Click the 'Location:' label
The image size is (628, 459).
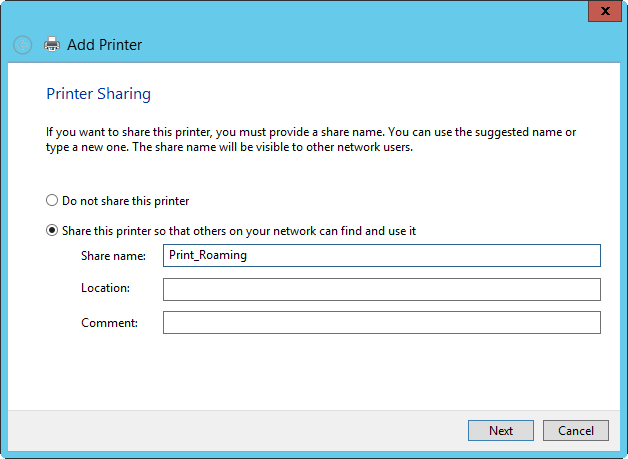click(x=106, y=289)
